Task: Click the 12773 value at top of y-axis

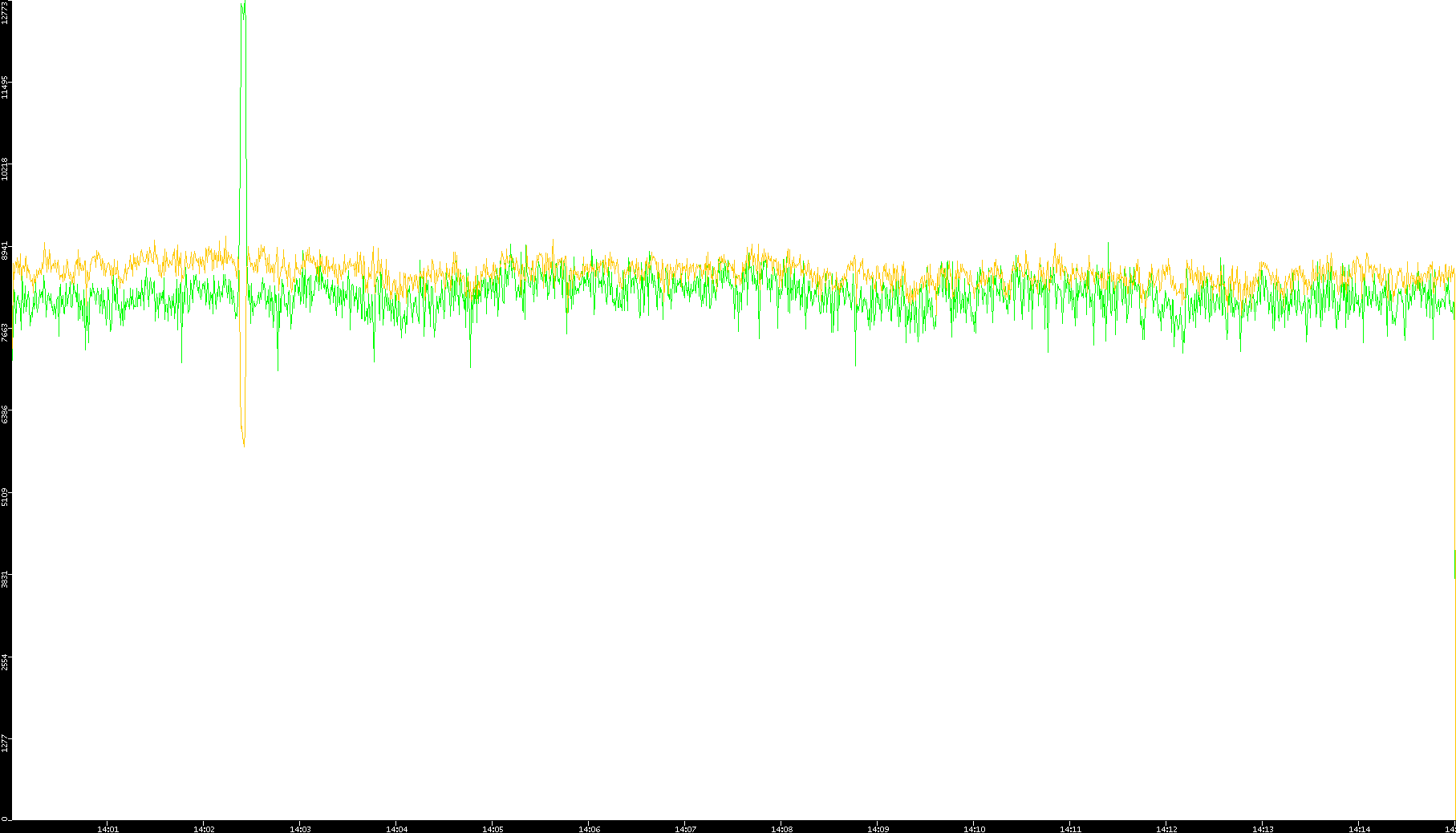Action: [x=5, y=14]
